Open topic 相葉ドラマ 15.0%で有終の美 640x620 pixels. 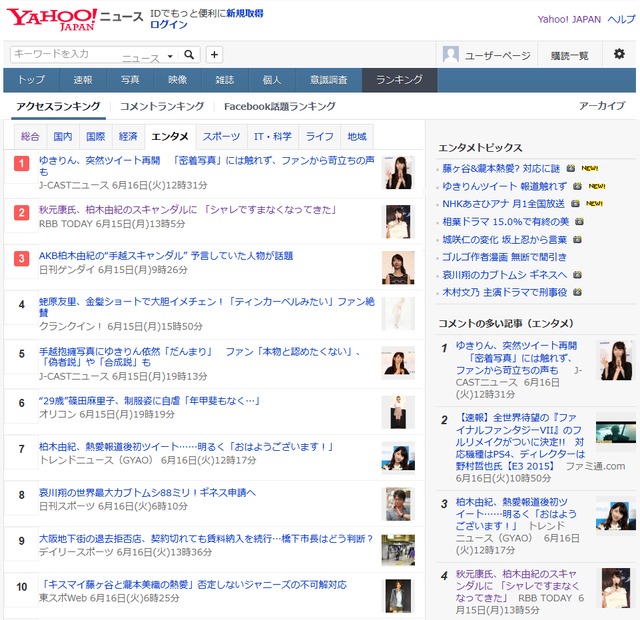(x=506, y=222)
